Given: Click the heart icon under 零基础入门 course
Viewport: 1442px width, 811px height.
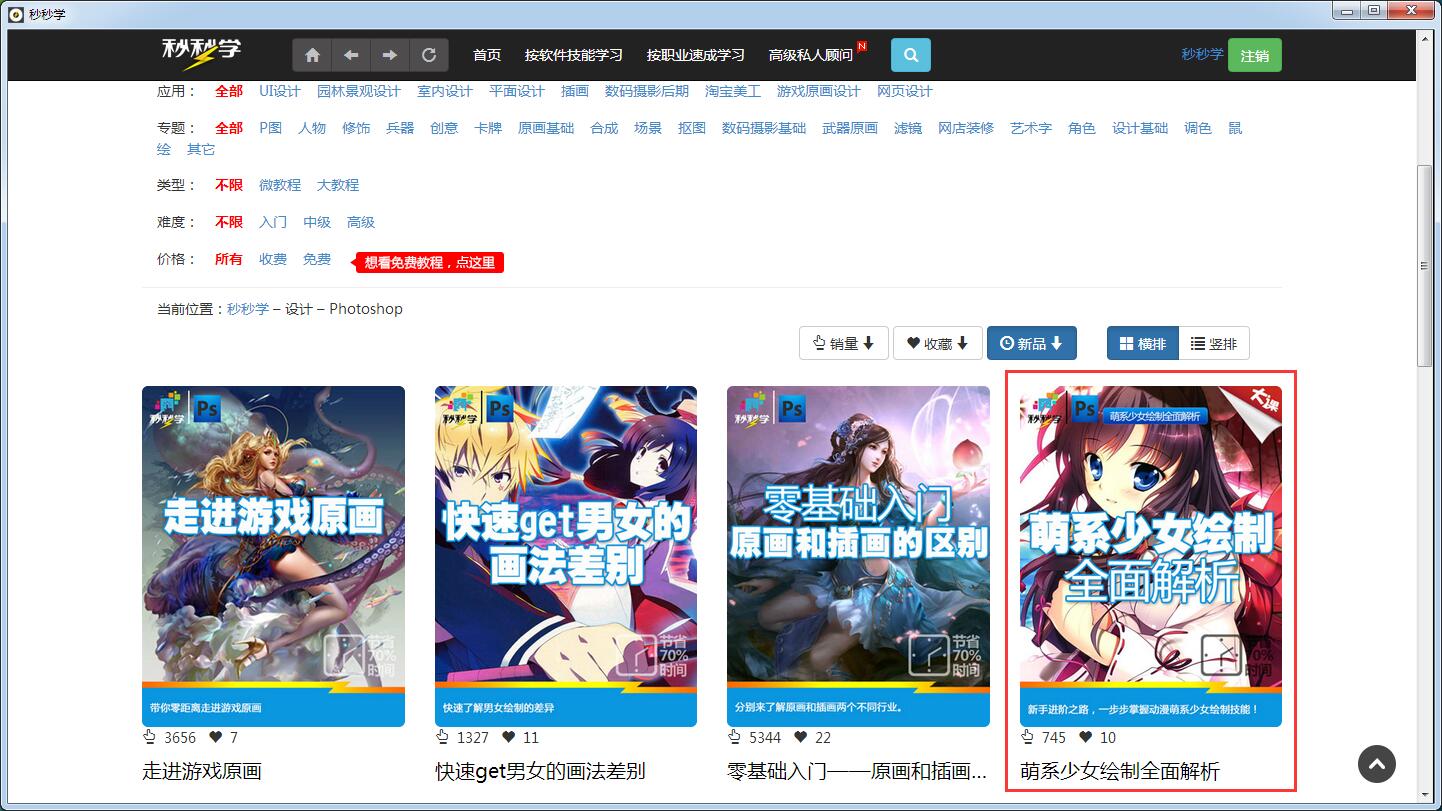Looking at the screenshot, I should (x=800, y=737).
